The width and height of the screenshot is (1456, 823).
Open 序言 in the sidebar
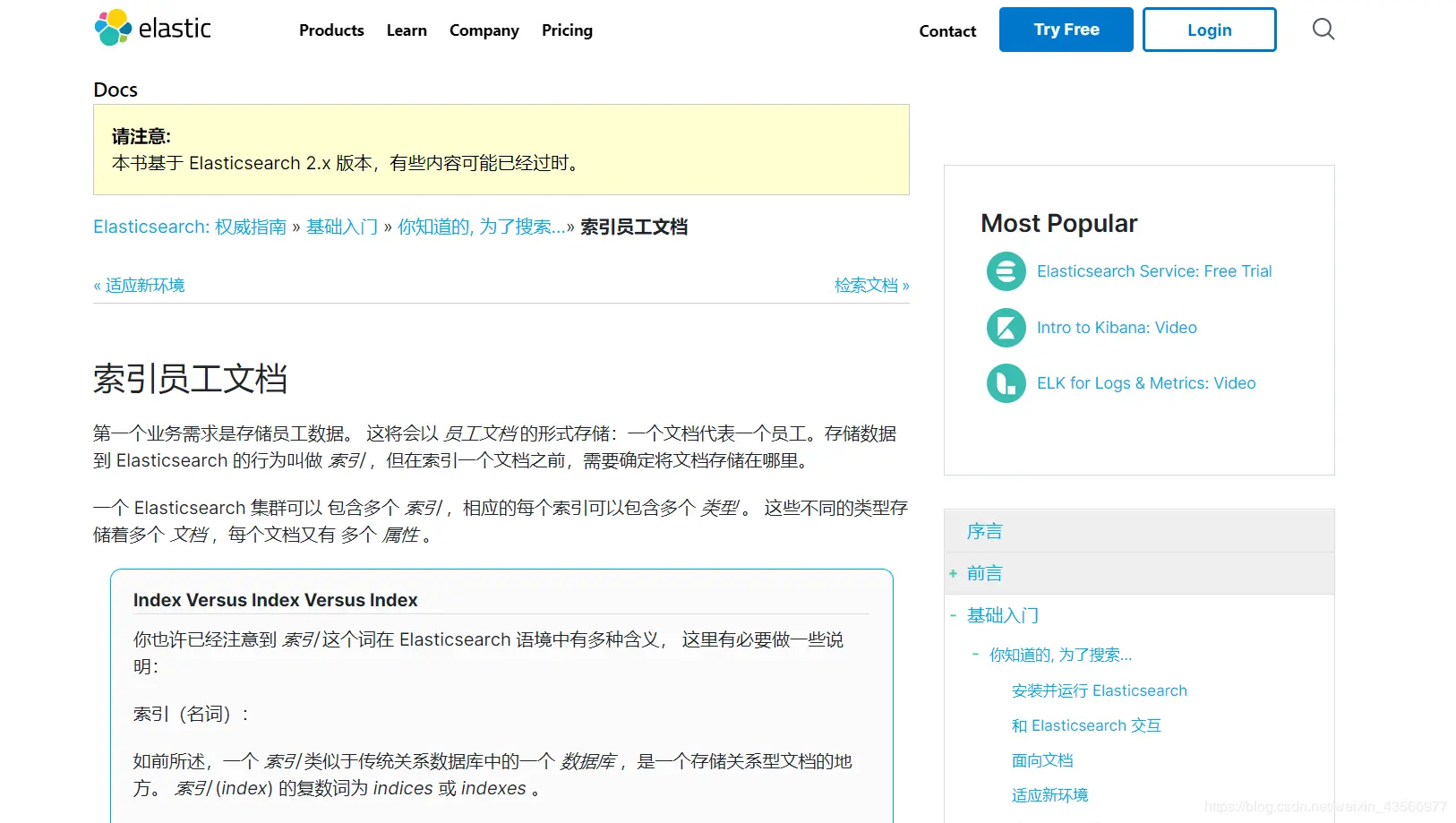pos(984,531)
